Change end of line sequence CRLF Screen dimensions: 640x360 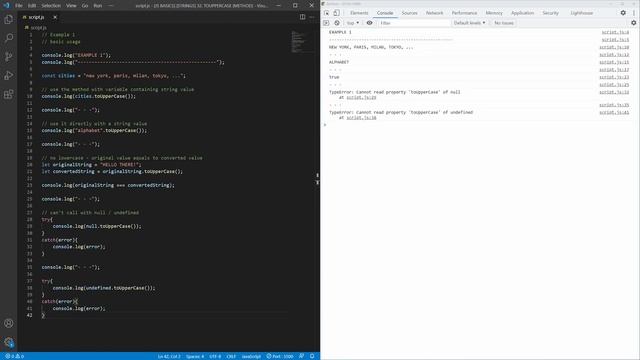[231, 356]
